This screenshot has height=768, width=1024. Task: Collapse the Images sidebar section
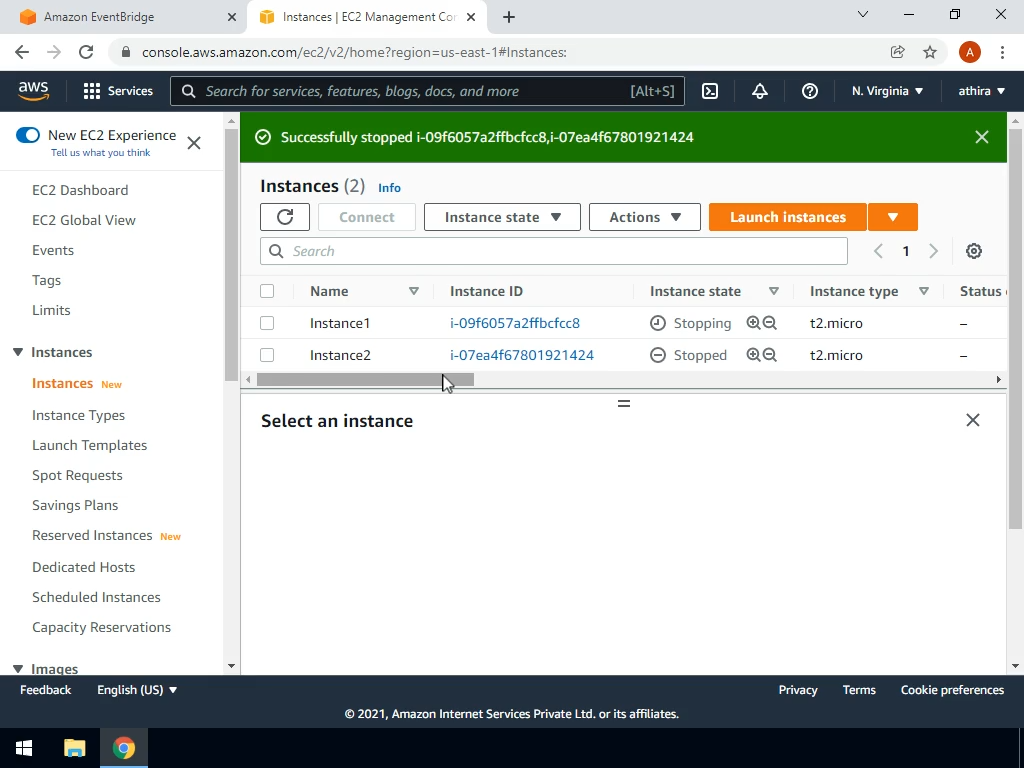coord(18,669)
